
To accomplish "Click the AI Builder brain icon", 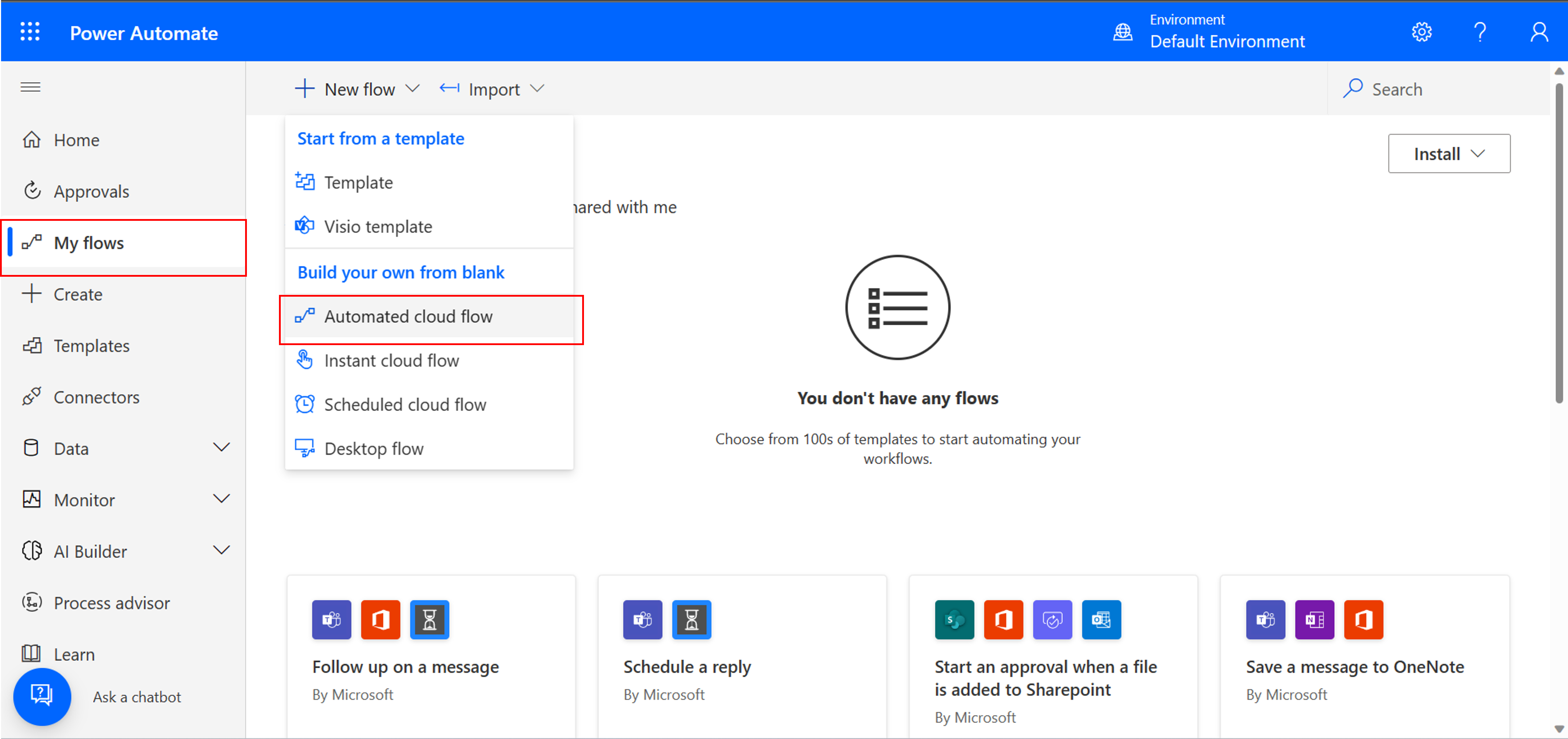I will 32,551.
